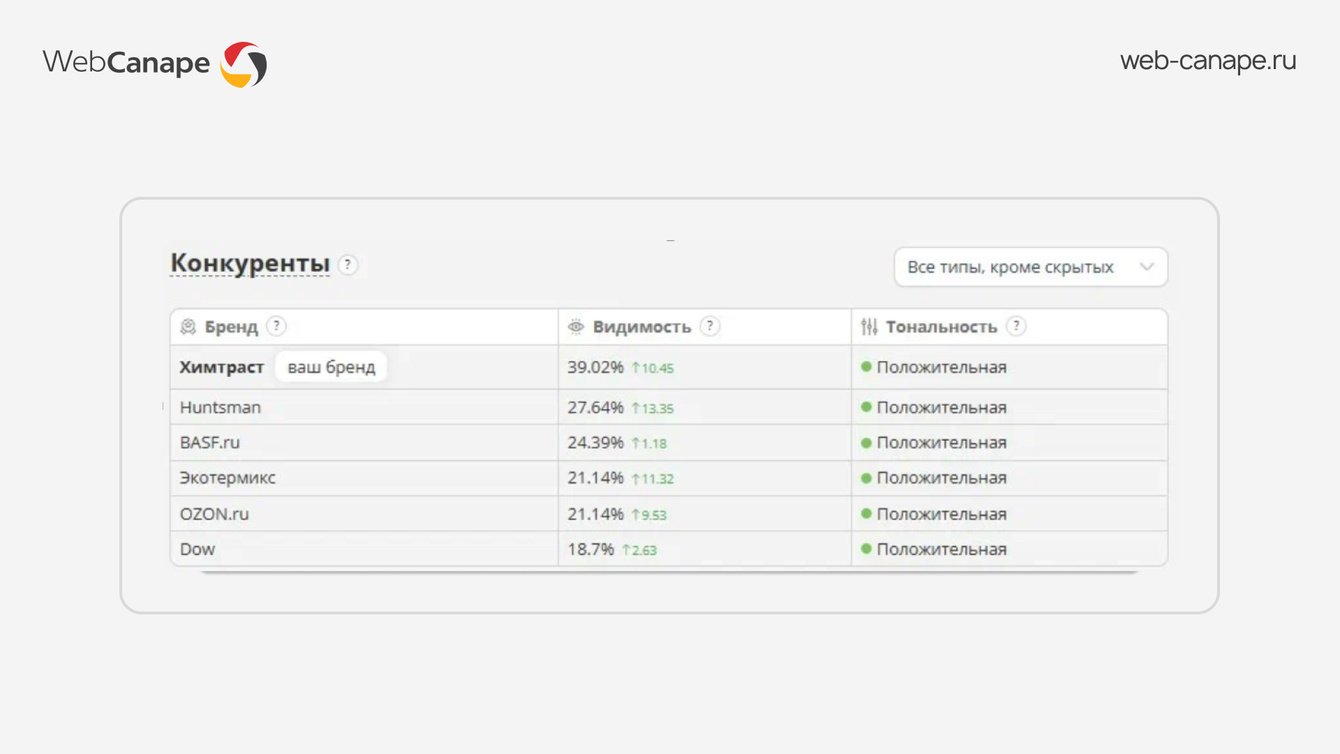
Task: Sort table by Видимость column header
Action: pos(642,327)
